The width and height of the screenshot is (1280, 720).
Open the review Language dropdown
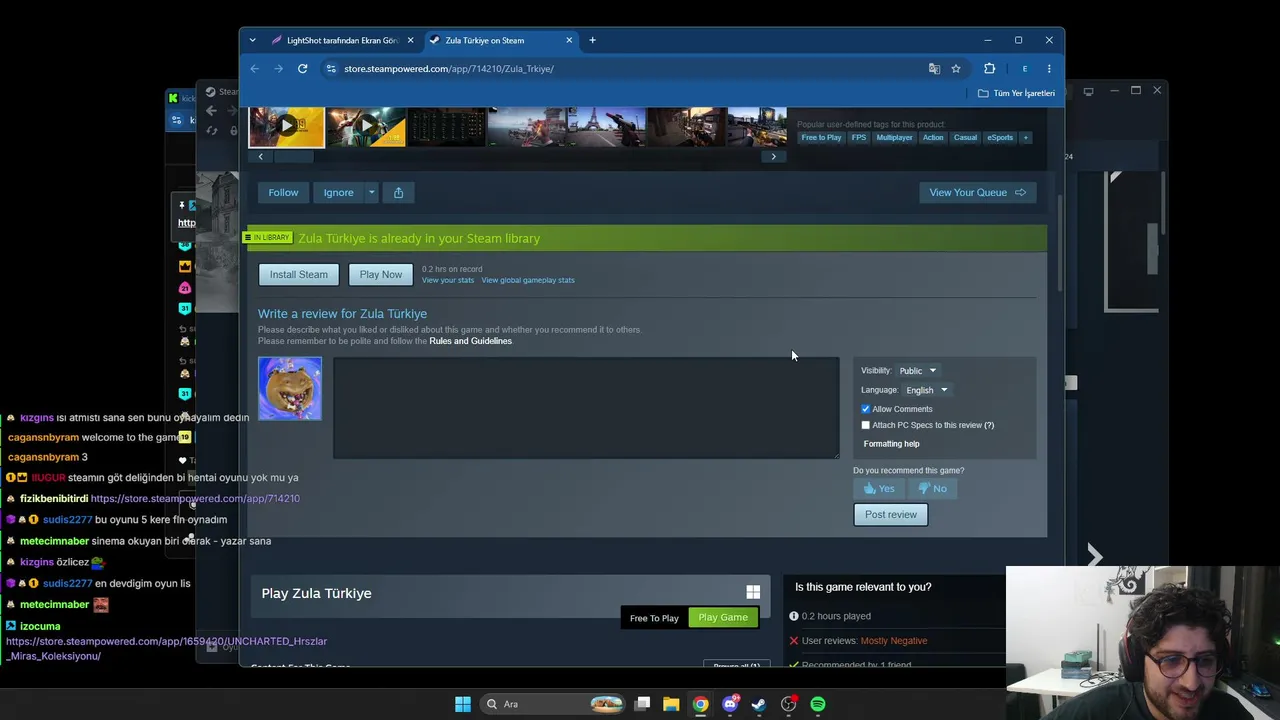pos(927,390)
